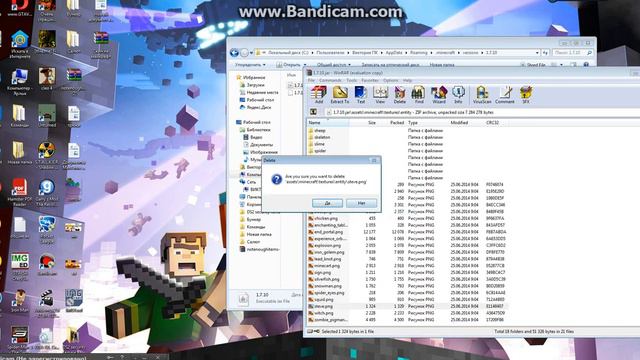
Task: Sort the archive list by Packed column
Action: coord(392,122)
